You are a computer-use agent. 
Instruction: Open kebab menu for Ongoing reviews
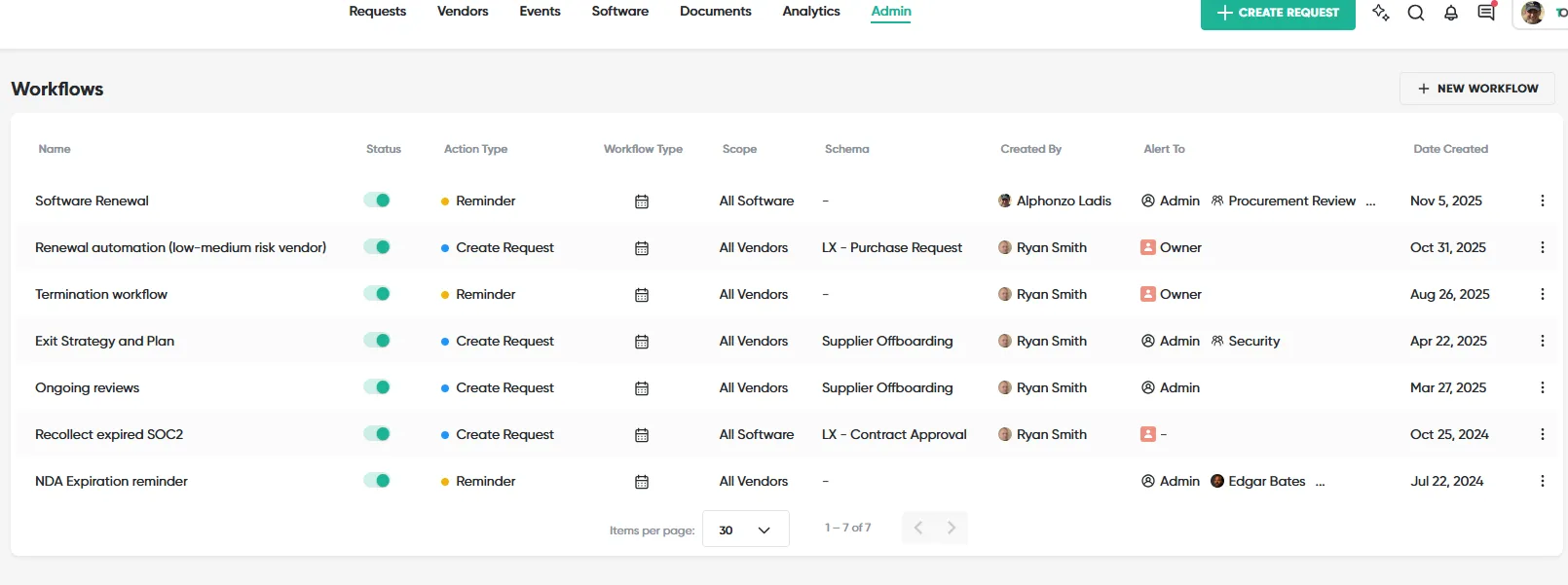[x=1542, y=387]
